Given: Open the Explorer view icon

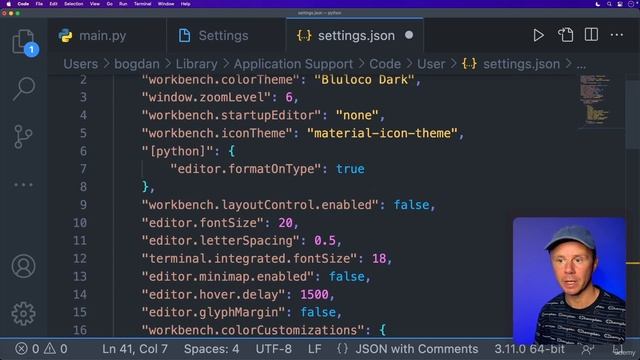Looking at the screenshot, I should (x=23, y=41).
